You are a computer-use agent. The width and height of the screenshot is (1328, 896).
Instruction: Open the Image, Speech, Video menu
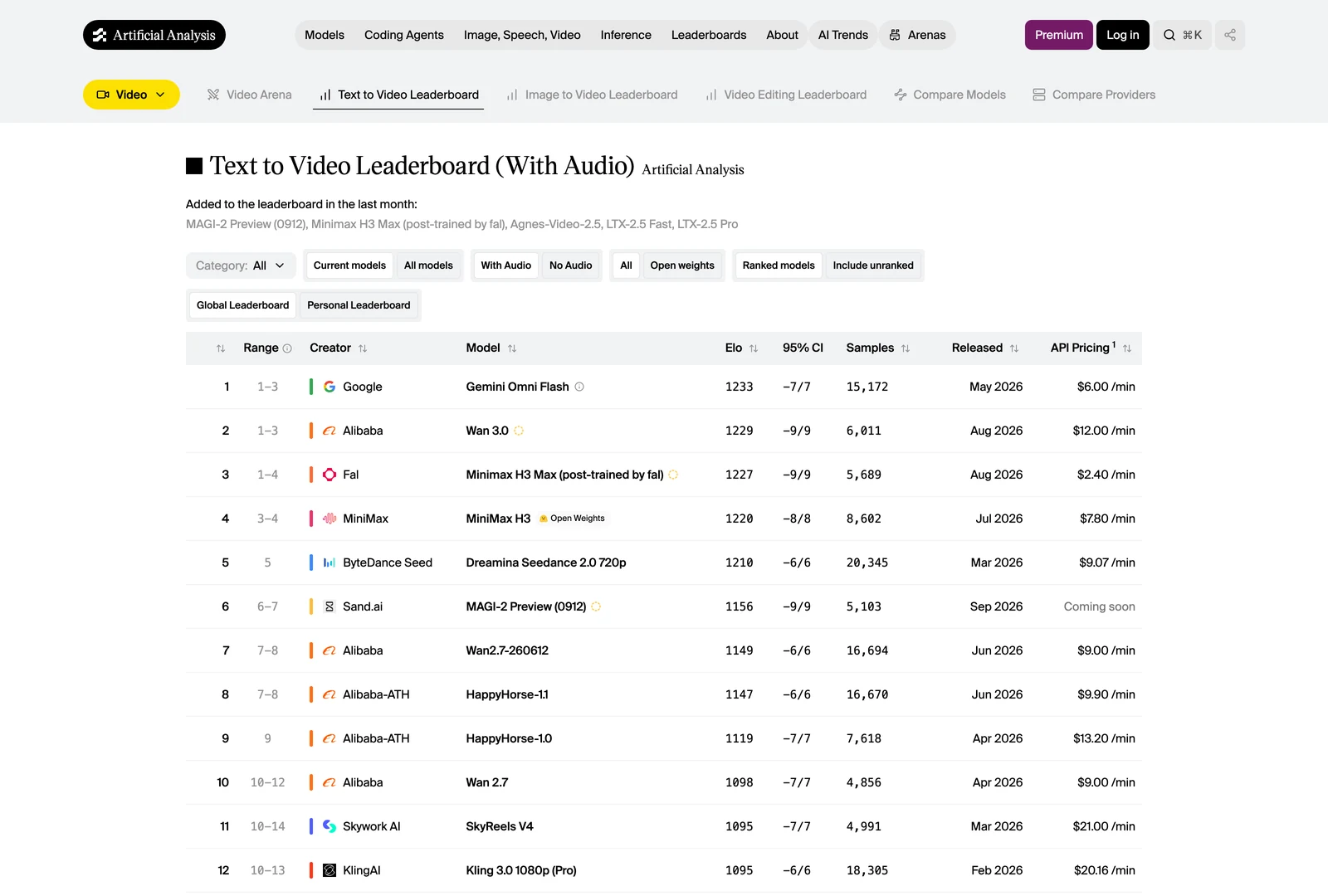point(522,35)
